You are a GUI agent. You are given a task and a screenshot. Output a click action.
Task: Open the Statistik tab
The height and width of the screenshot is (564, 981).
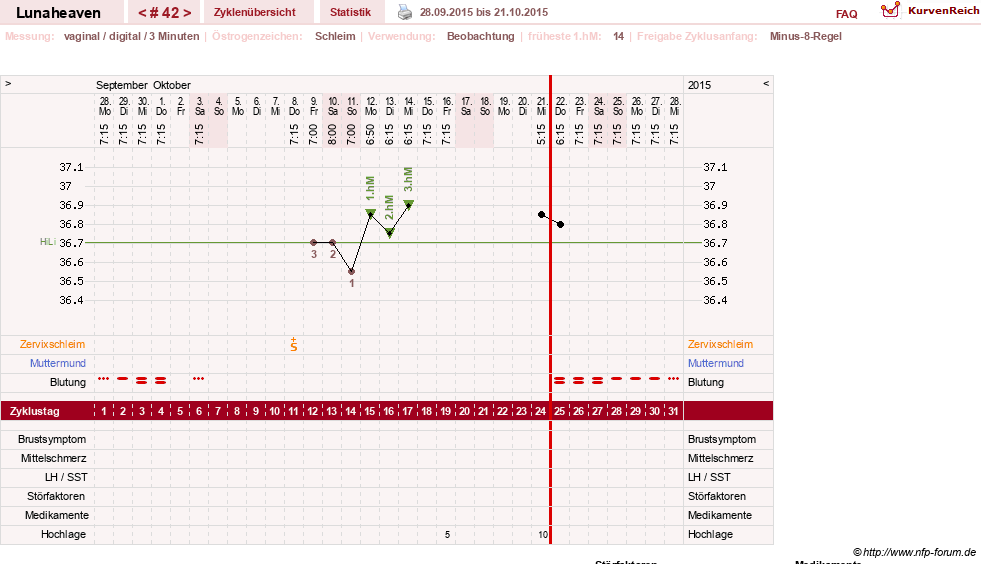(350, 12)
